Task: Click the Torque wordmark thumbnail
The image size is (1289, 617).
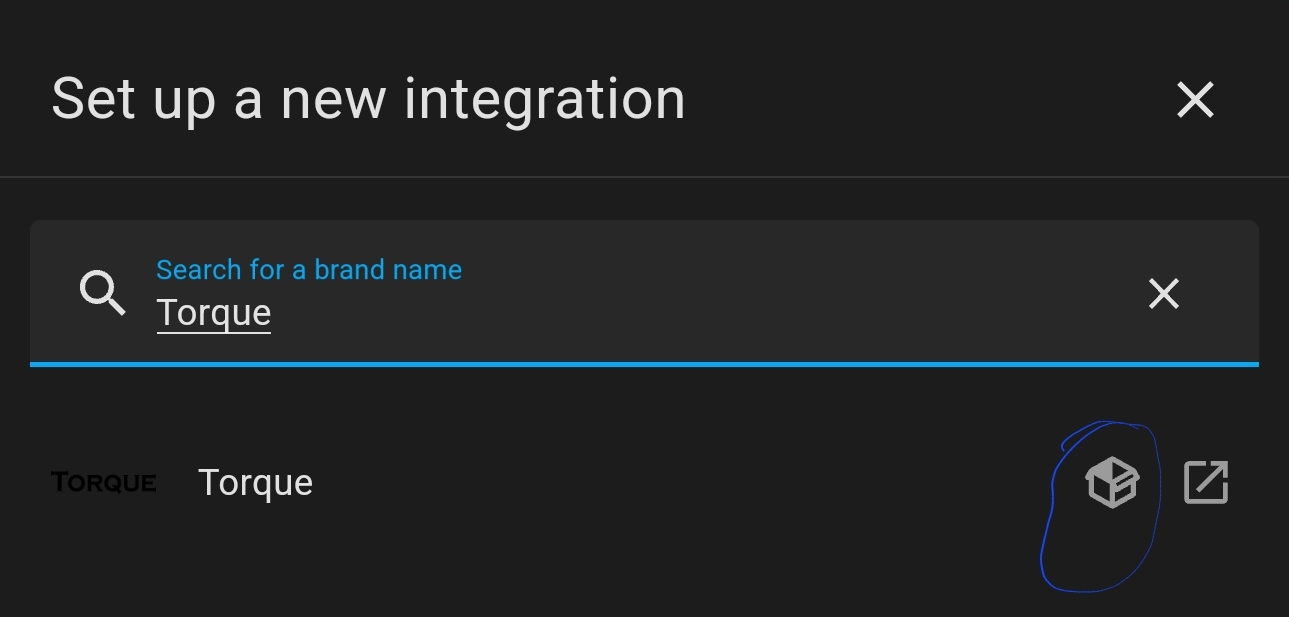Action: tap(103, 482)
